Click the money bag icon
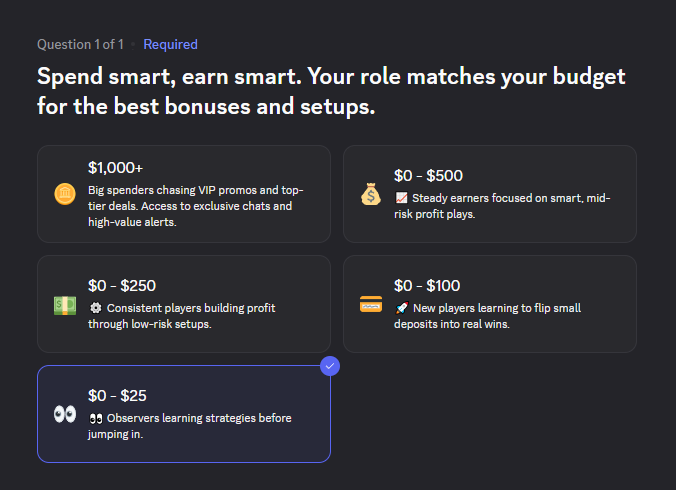Screen dimensions: 676x490 pyautogui.click(x=371, y=194)
